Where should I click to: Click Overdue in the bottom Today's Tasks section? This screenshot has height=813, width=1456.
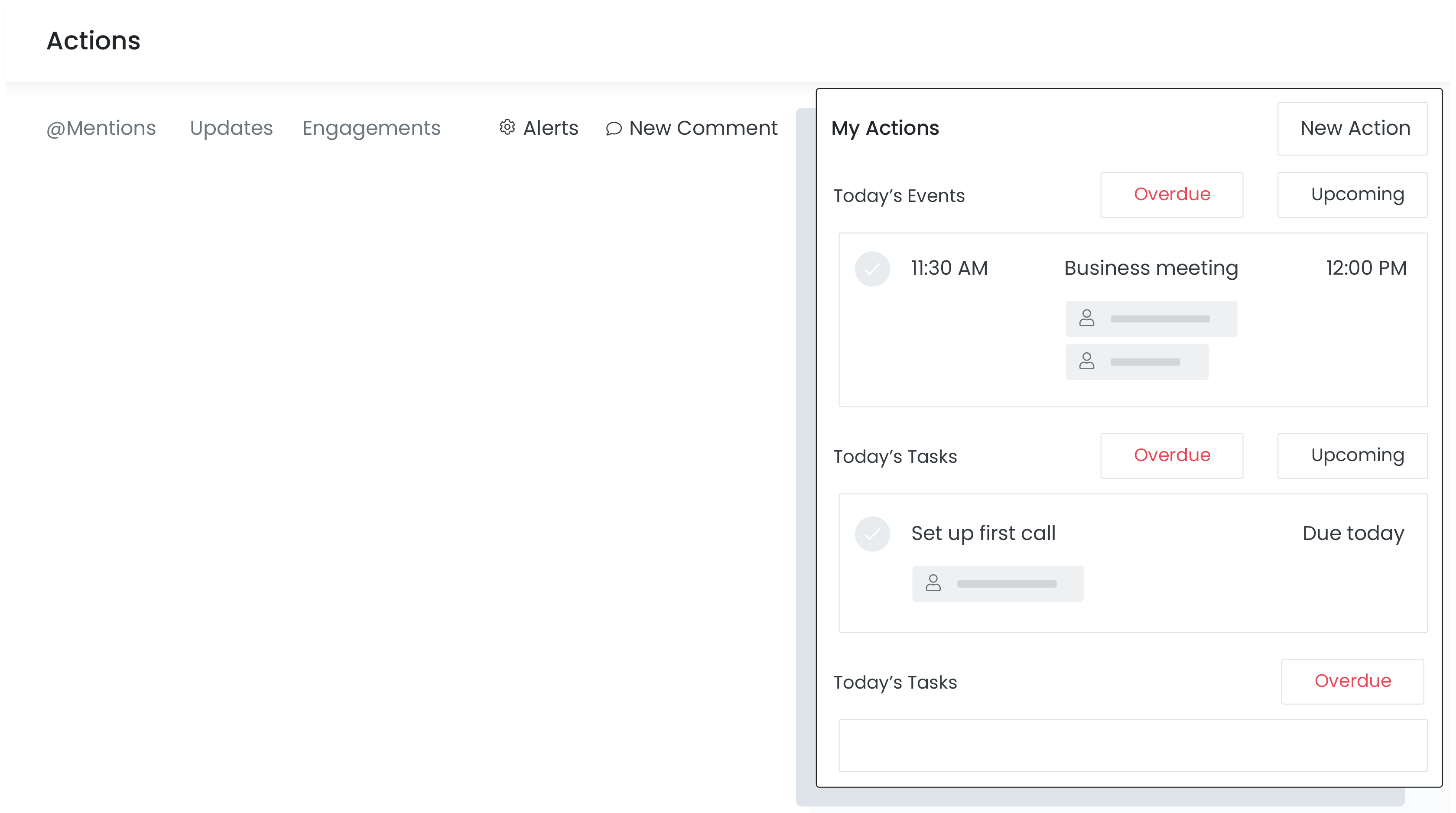[1352, 681]
